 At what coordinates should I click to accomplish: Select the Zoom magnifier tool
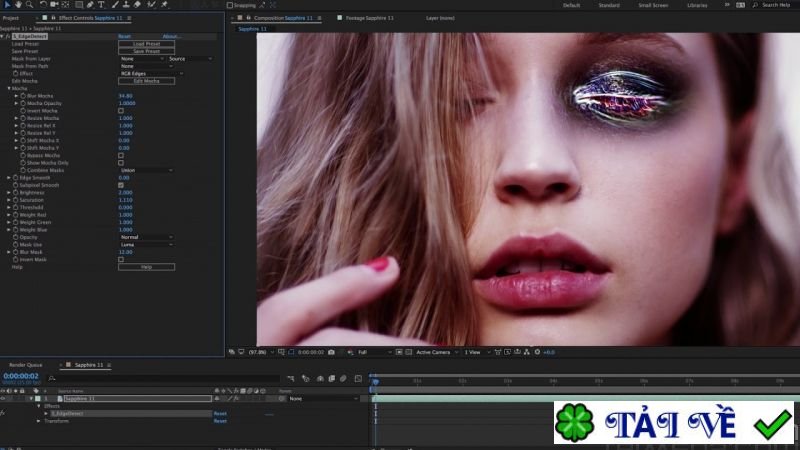pos(30,5)
